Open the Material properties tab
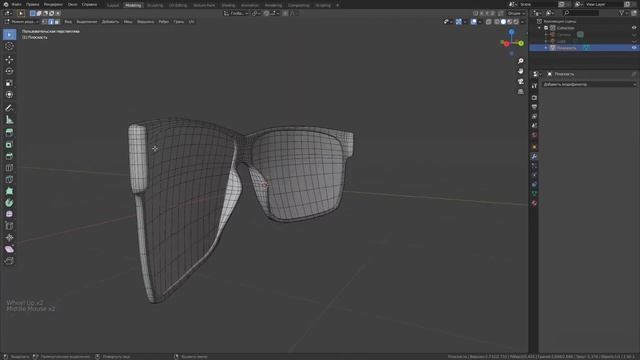This screenshot has width=640, height=360. [x=534, y=203]
